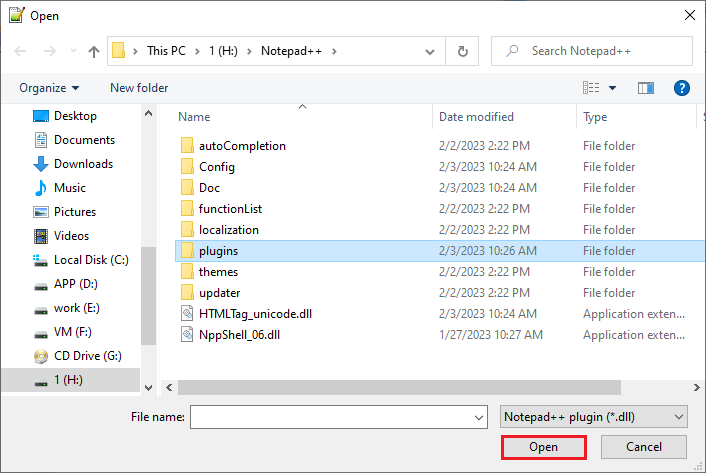Open Pictures in the navigation pane

(x=74, y=212)
